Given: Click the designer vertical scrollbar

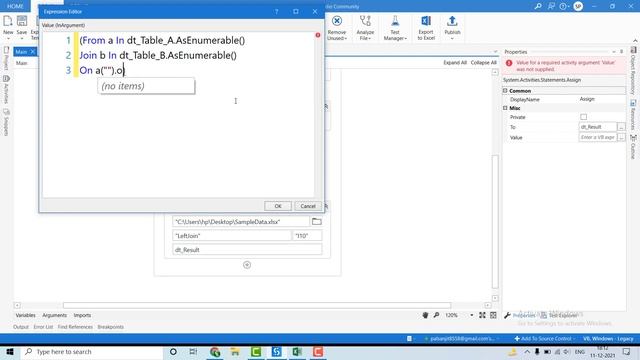Looking at the screenshot, I should coord(495,222).
